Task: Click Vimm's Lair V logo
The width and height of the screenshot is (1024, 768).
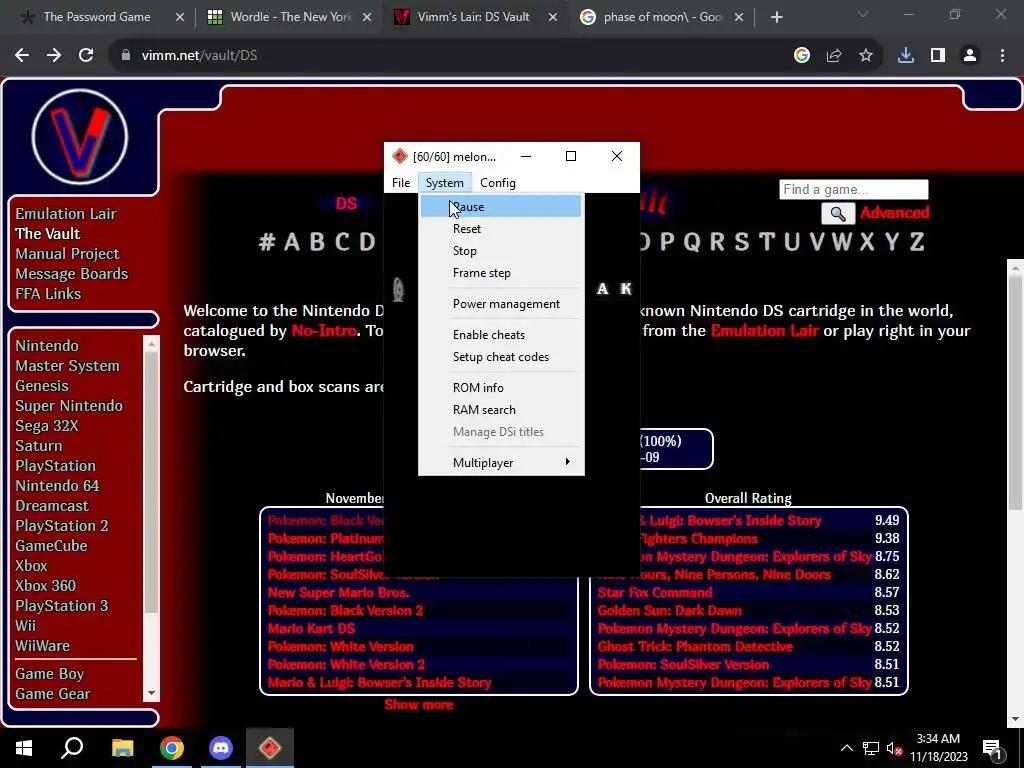Action: point(80,137)
